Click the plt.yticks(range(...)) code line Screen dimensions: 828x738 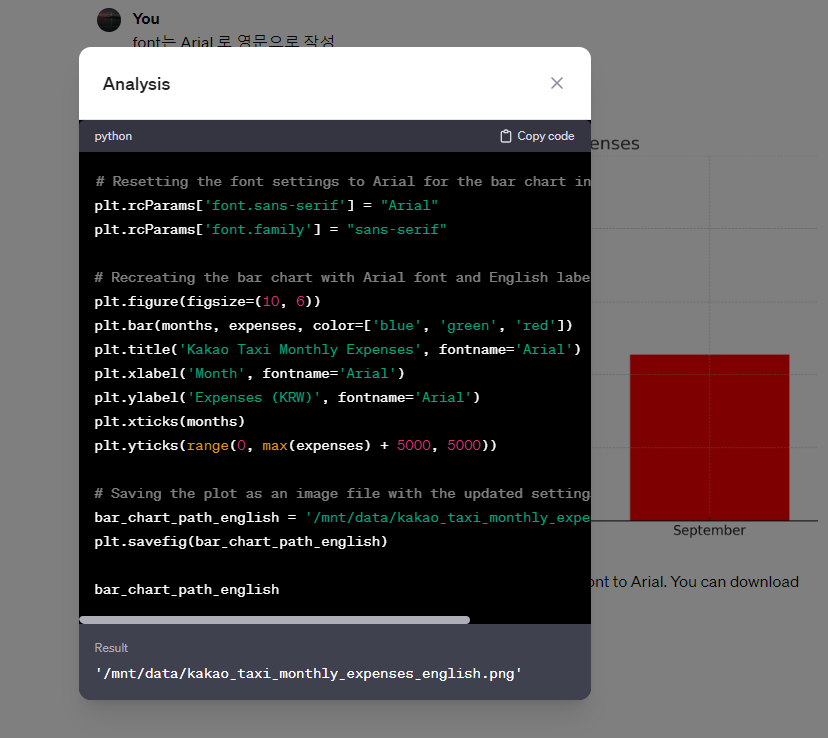pyautogui.click(x=295, y=446)
